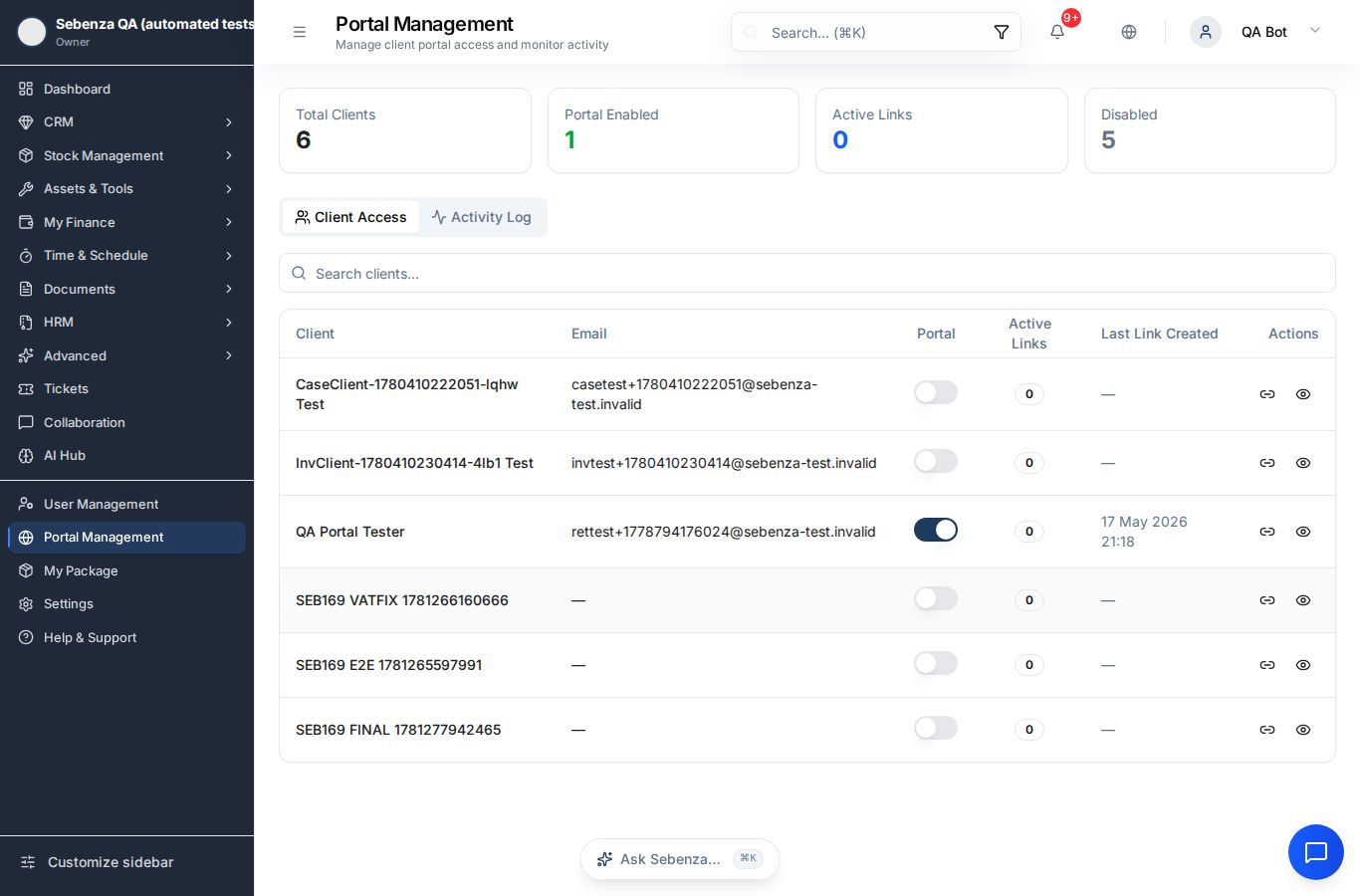Screen dimensions: 1360x896
Task: Disable portal for QA Portal Tester
Action: [x=936, y=530]
